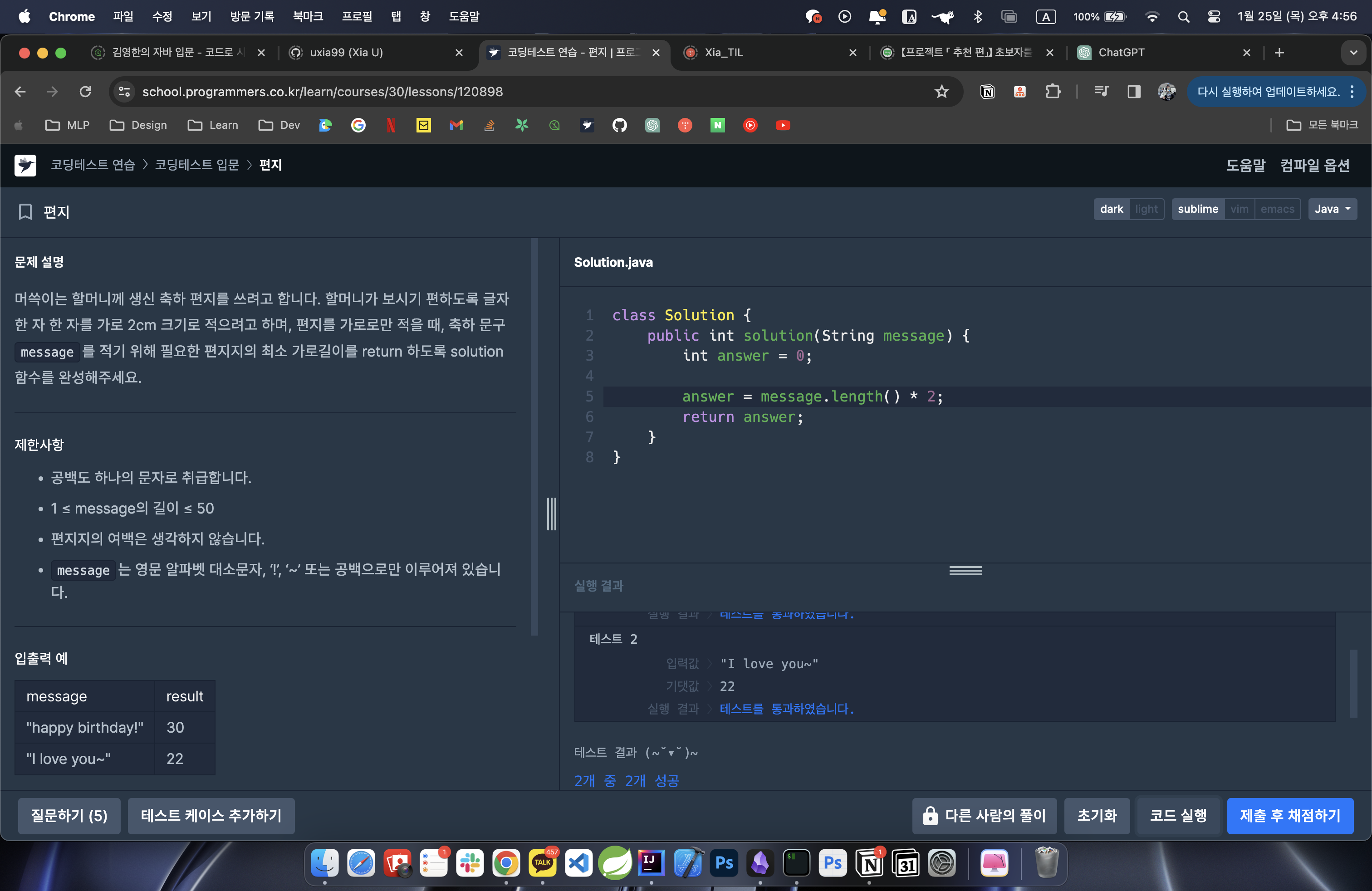This screenshot has height=891, width=1372.
Task: Switch editor theme to light
Action: 1146,209
